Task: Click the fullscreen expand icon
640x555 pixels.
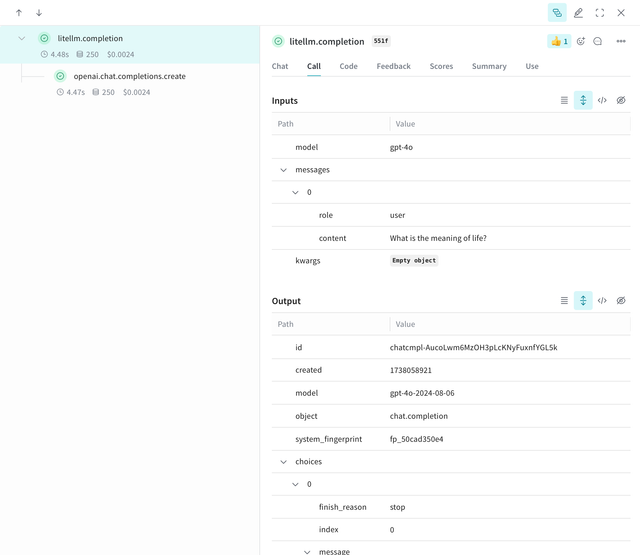Action: point(600,13)
